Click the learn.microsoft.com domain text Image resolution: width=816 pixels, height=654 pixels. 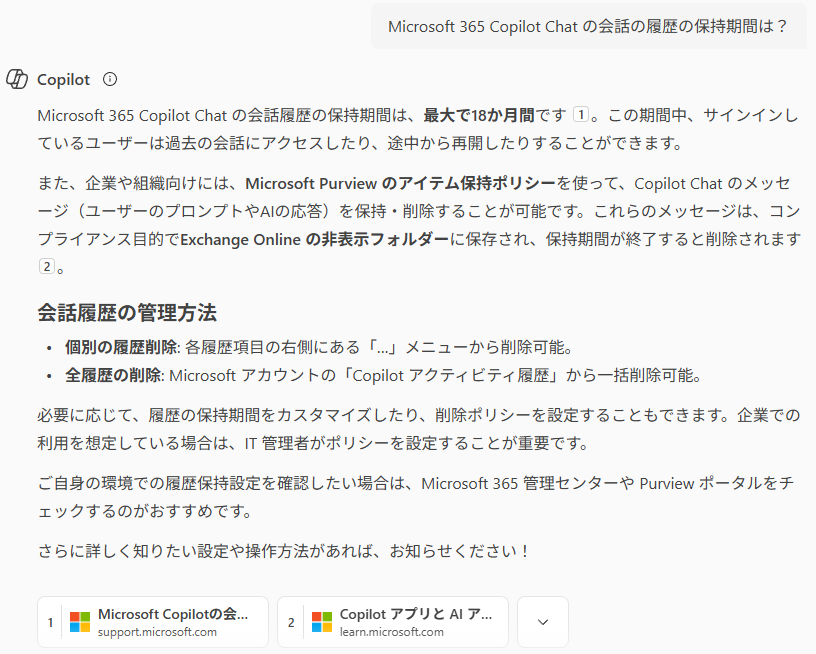click(x=391, y=632)
